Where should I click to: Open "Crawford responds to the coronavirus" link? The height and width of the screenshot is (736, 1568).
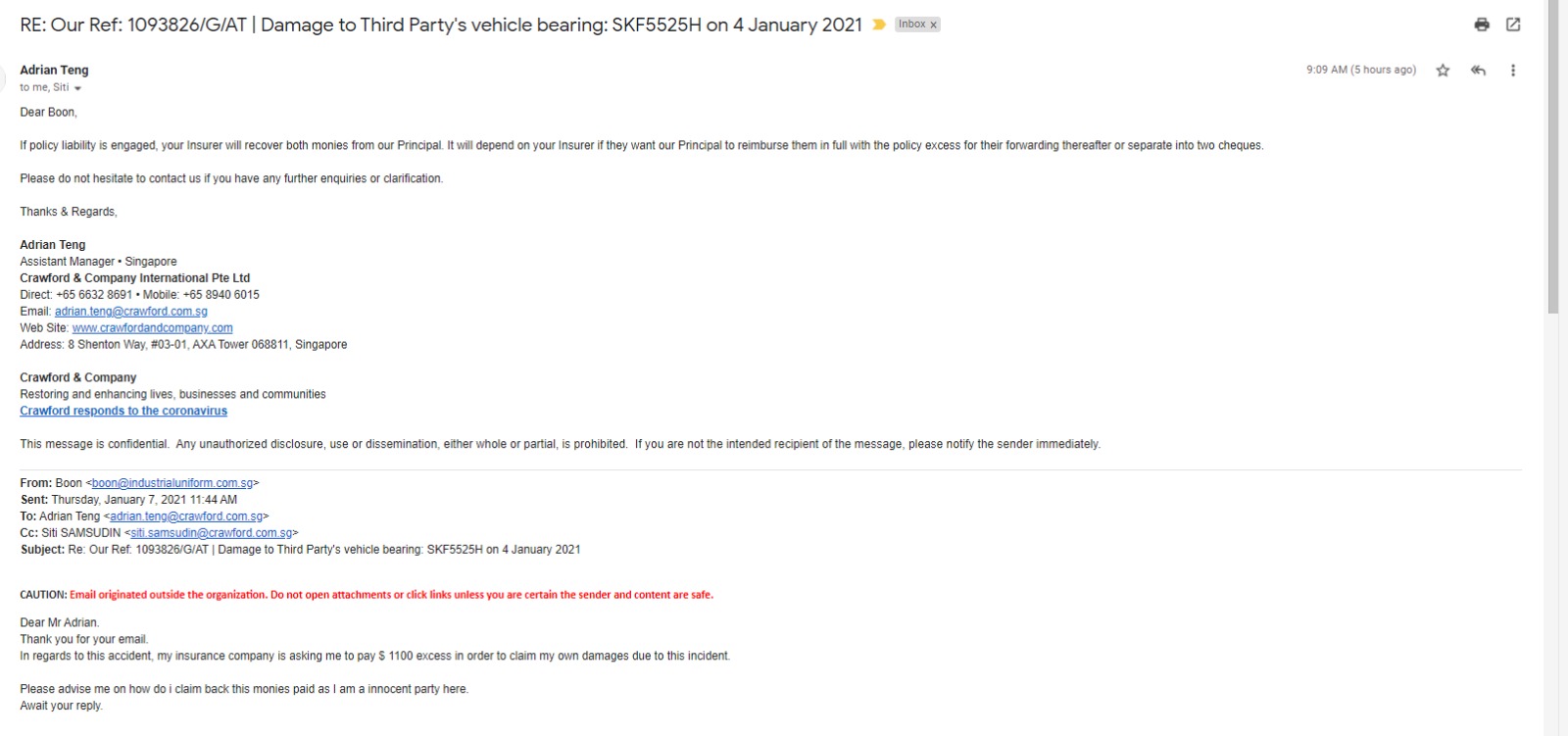[x=123, y=412]
